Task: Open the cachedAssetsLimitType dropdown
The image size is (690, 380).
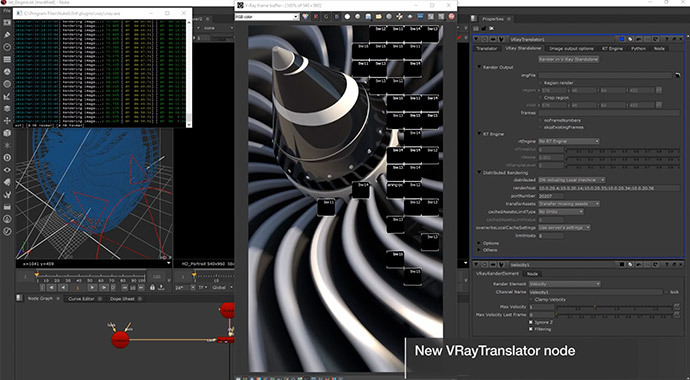Action: [561, 212]
